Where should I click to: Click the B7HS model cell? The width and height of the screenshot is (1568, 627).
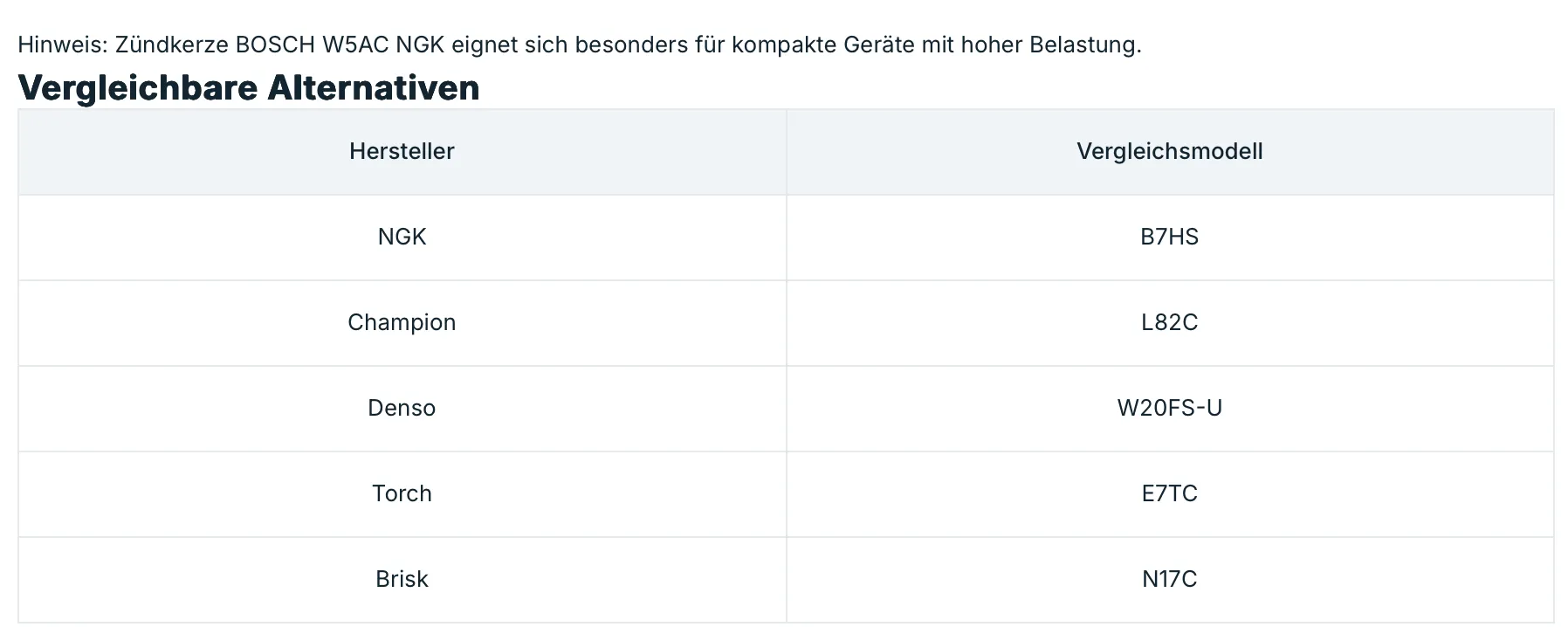coord(1169,237)
